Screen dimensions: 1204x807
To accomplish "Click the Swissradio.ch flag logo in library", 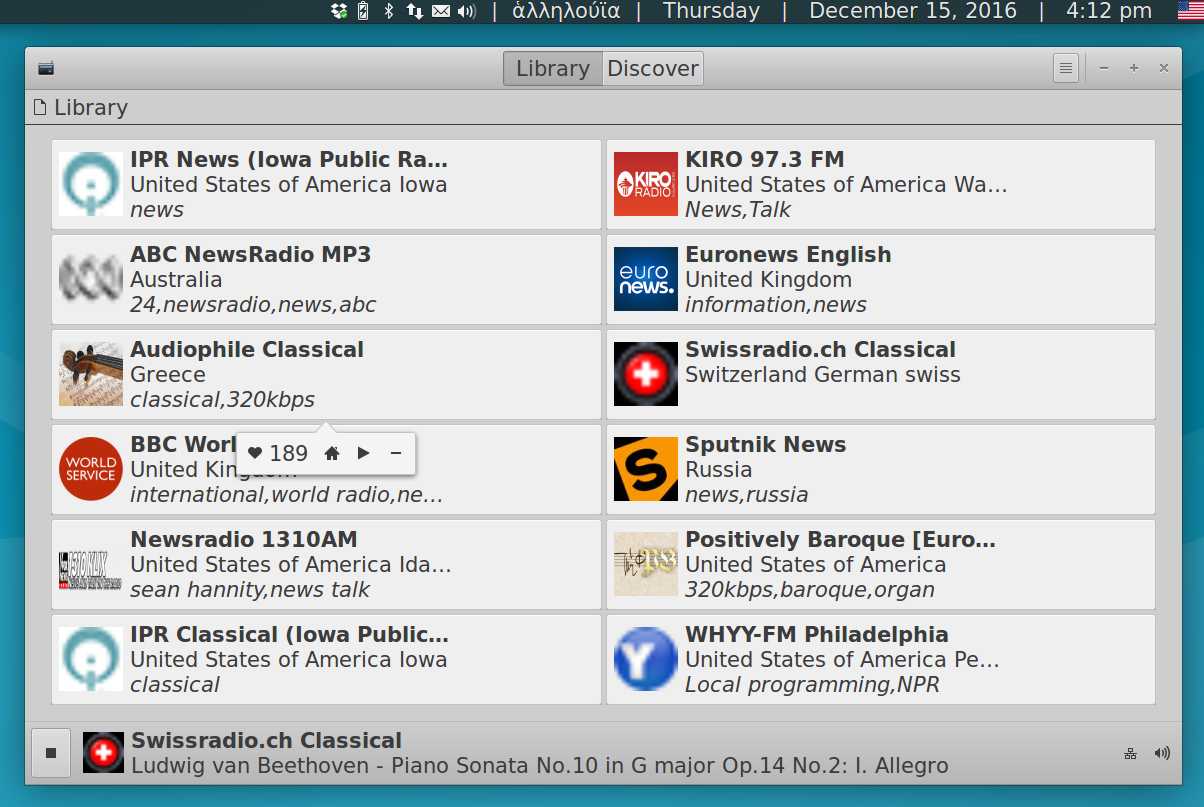I will click(646, 374).
